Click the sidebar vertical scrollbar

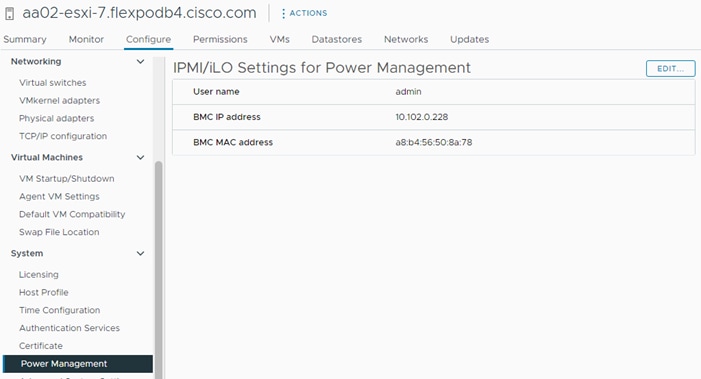click(x=158, y=268)
